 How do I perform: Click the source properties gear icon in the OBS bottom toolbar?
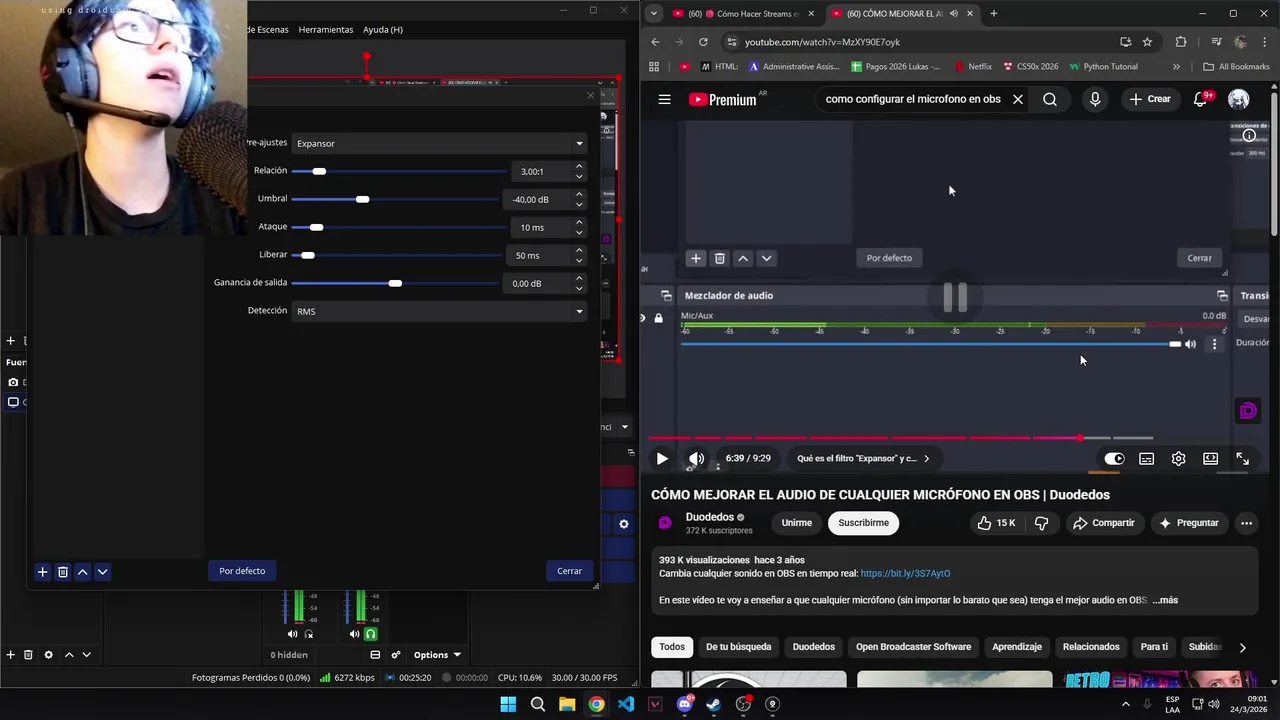[x=48, y=655]
